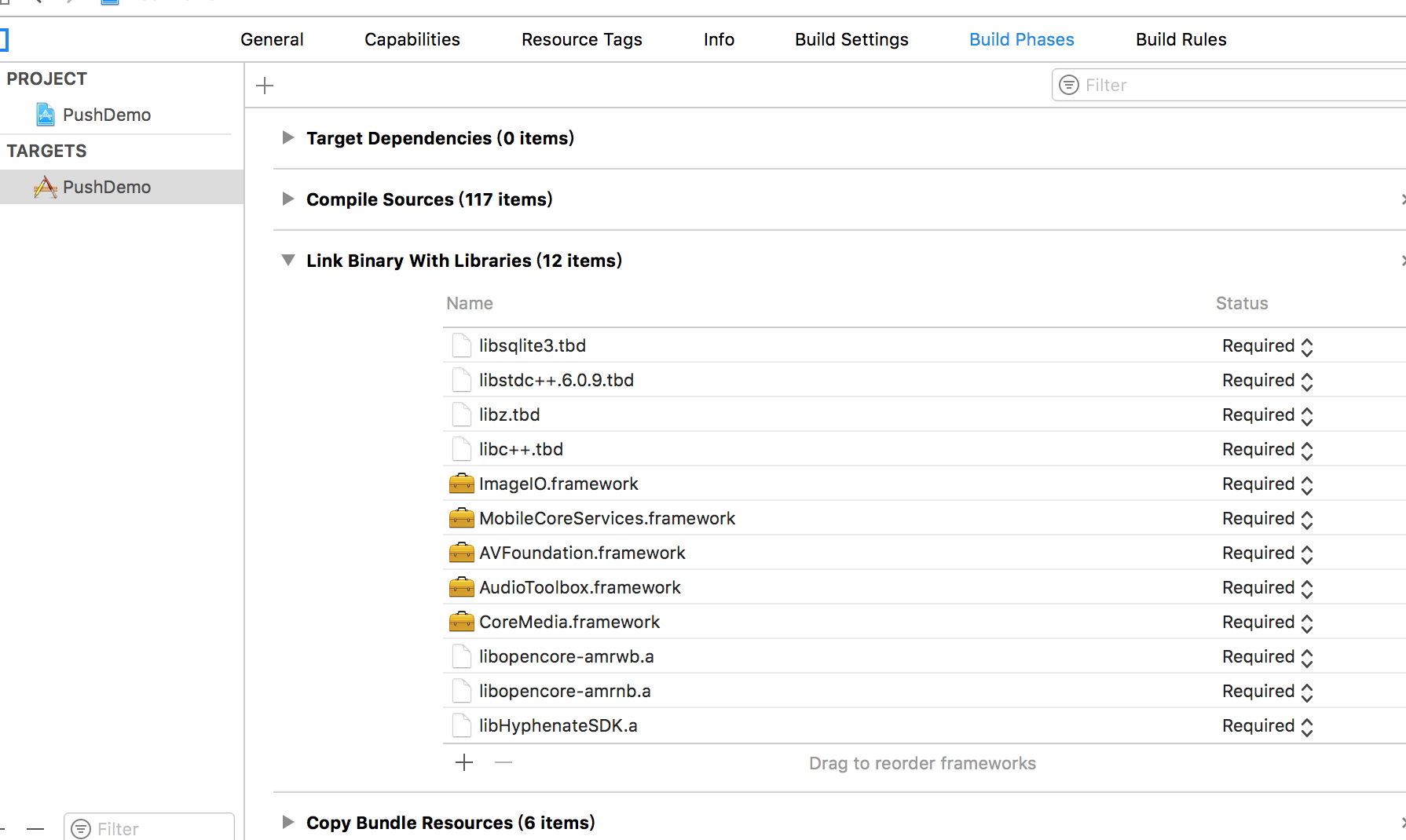Change the Required status for AVFoundation.framework
This screenshot has width=1406, height=840.
[1267, 553]
